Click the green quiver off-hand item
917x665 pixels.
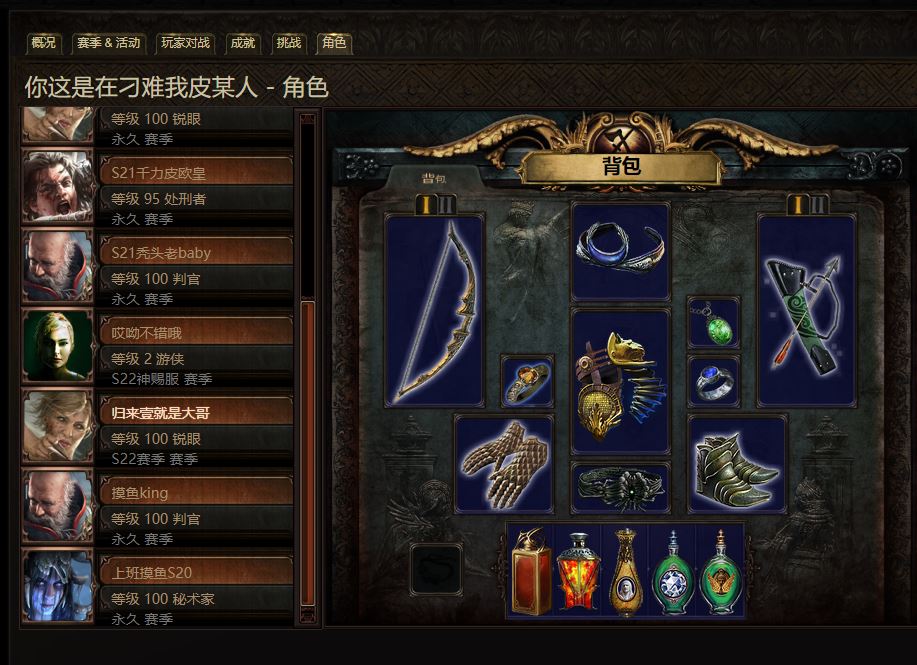[x=806, y=310]
